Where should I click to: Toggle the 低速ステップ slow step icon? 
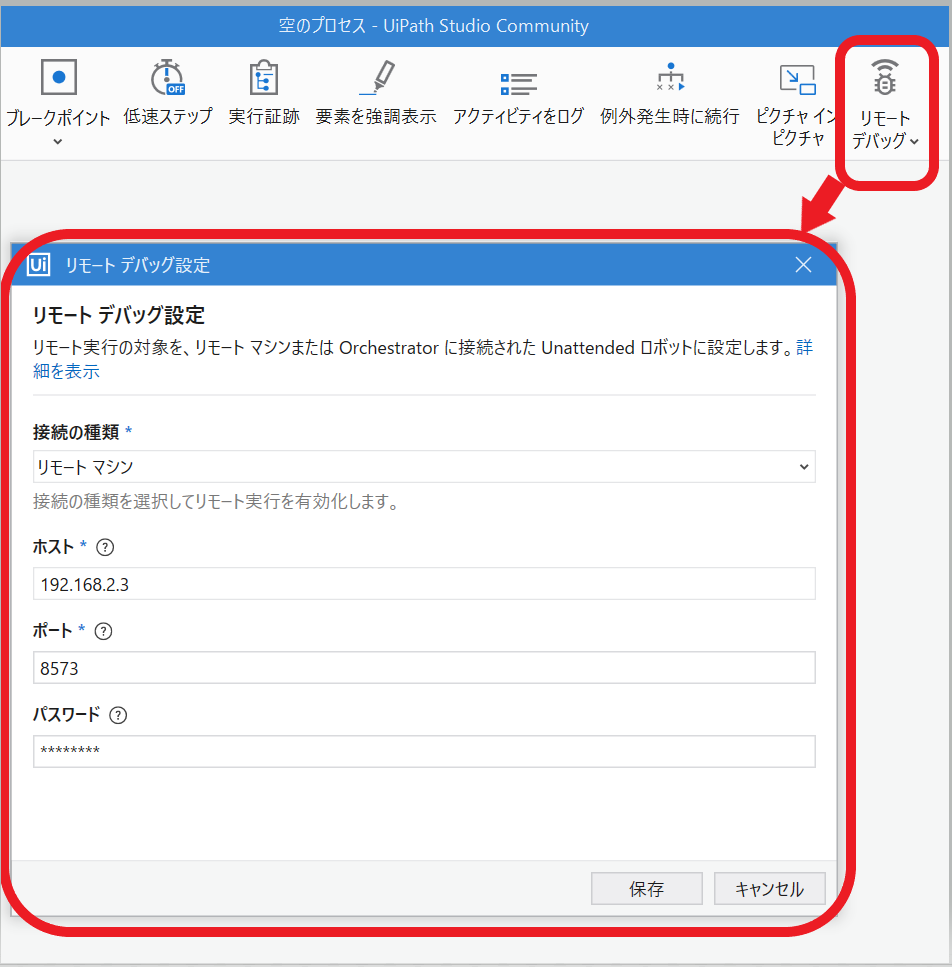tap(168, 78)
